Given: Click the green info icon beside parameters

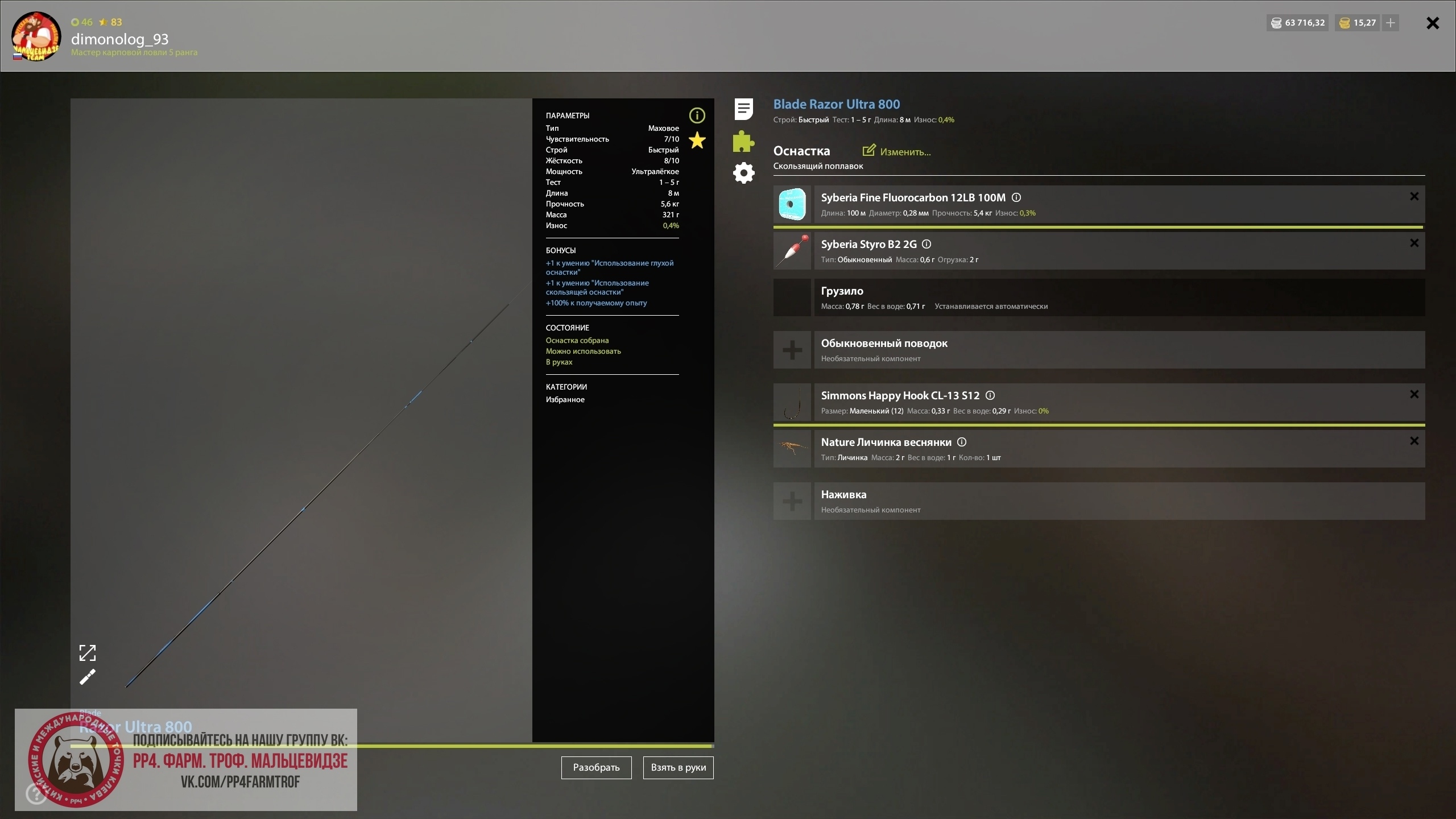Looking at the screenshot, I should pyautogui.click(x=697, y=115).
